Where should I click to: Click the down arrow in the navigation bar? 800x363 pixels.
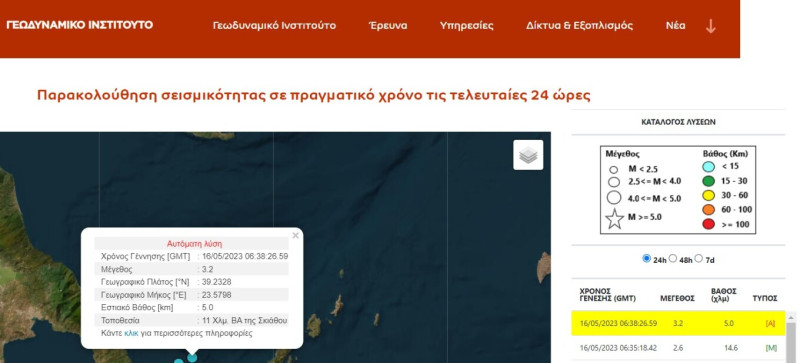click(x=710, y=26)
